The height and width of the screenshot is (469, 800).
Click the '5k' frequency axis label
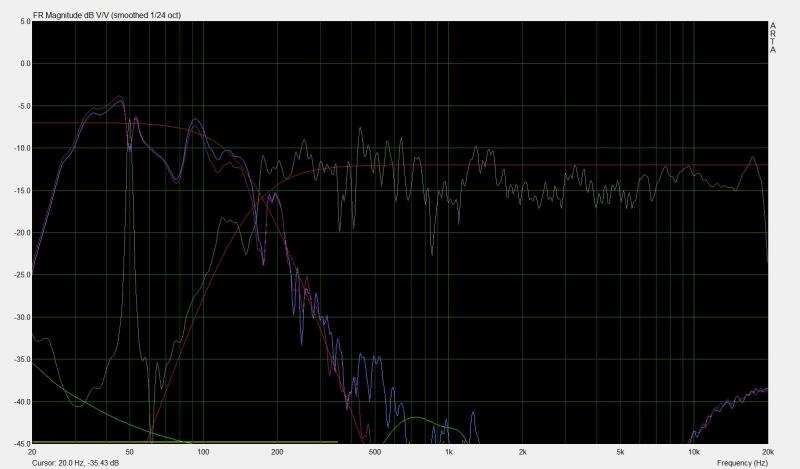(620, 452)
